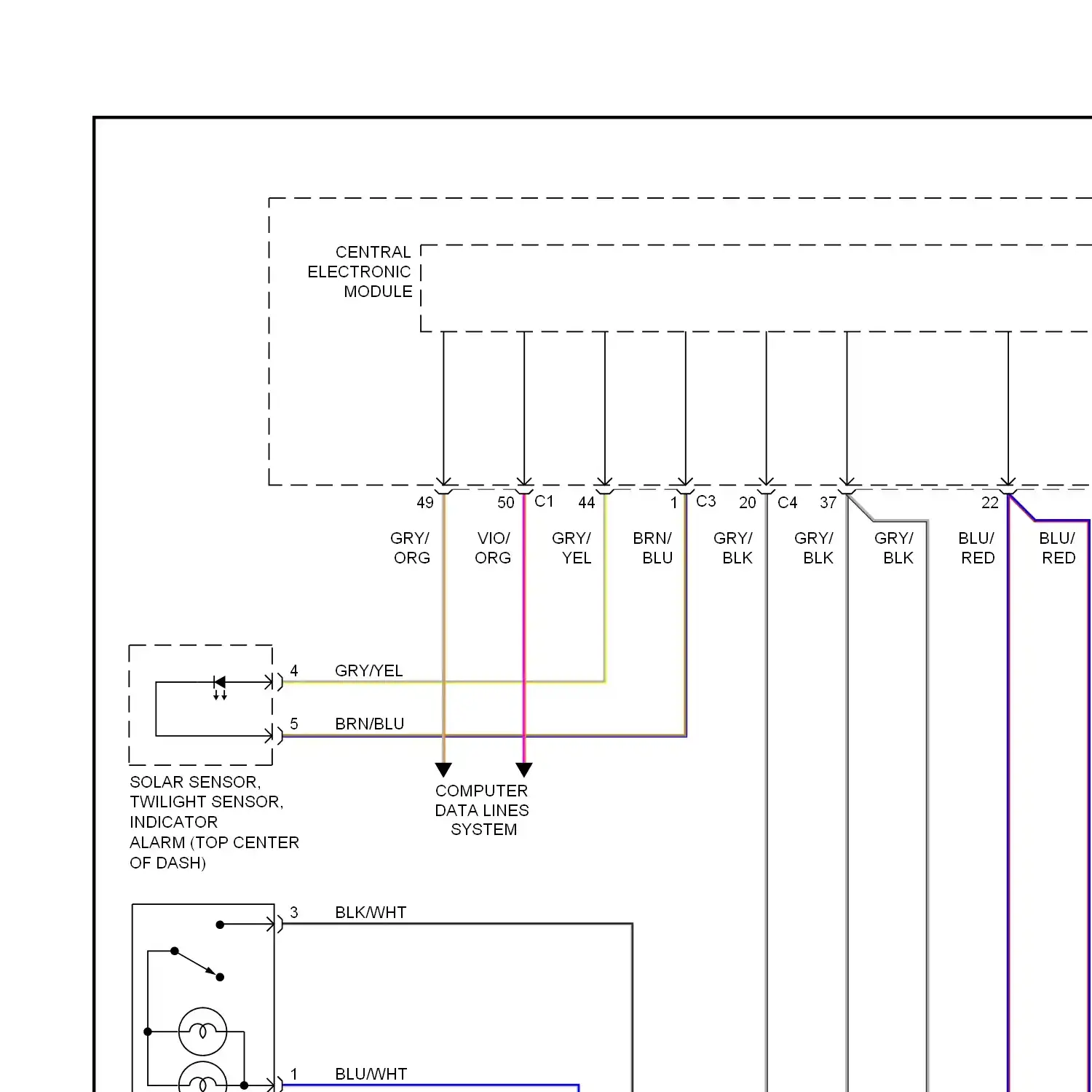
Task: Select pin number 44 label
Action: point(587,502)
